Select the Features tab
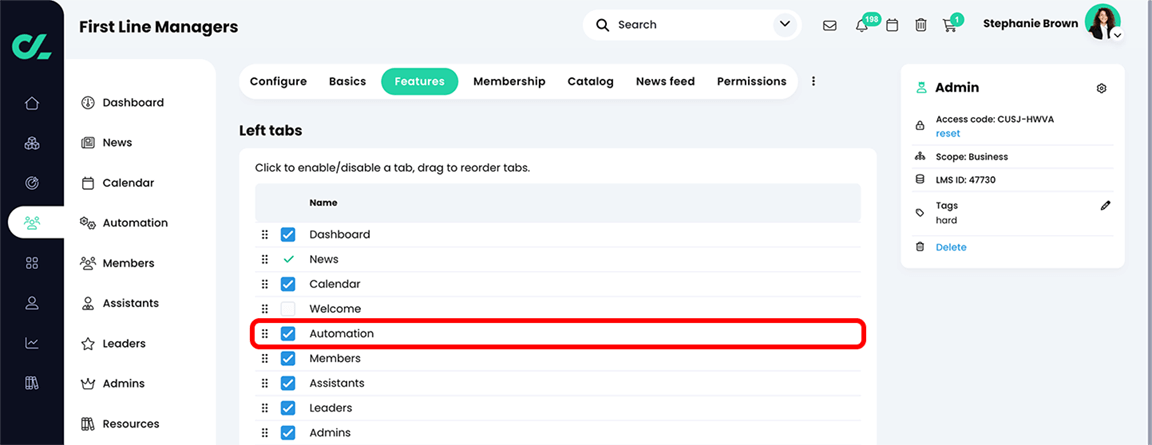Screen dimensions: 1152x445 click(x=420, y=82)
